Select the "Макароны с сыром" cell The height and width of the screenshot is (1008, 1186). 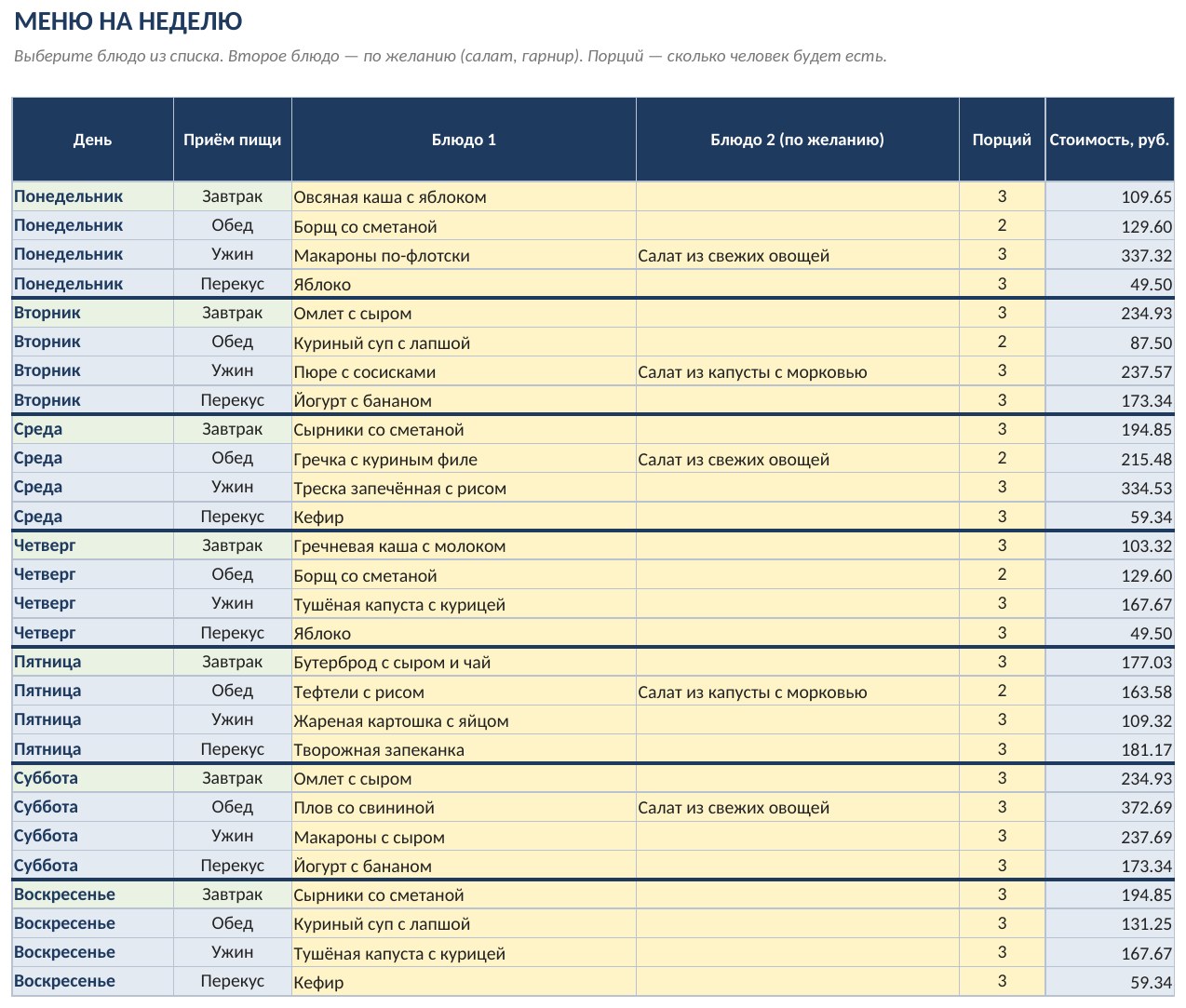coord(464,837)
